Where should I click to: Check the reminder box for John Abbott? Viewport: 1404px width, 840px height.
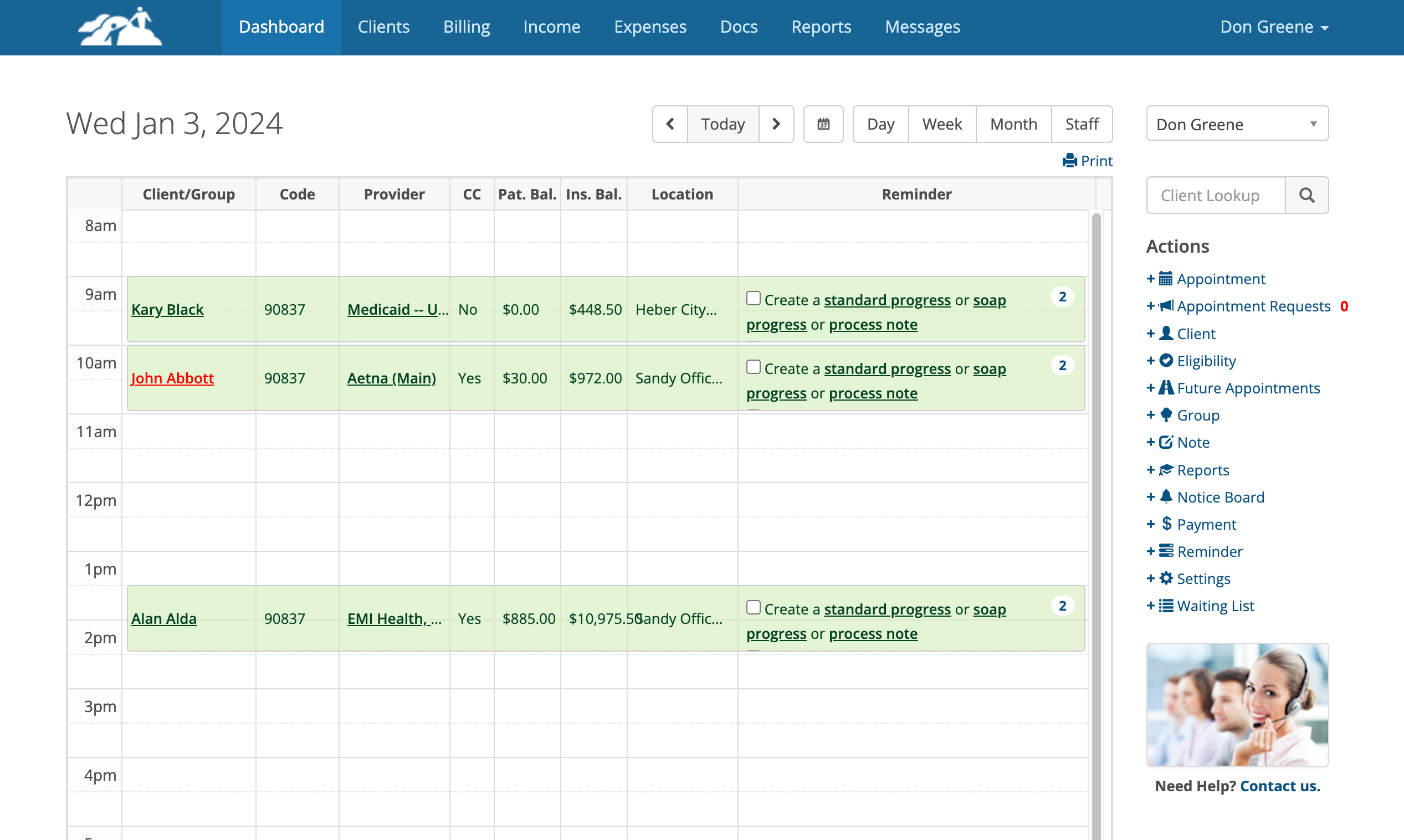pos(753,367)
